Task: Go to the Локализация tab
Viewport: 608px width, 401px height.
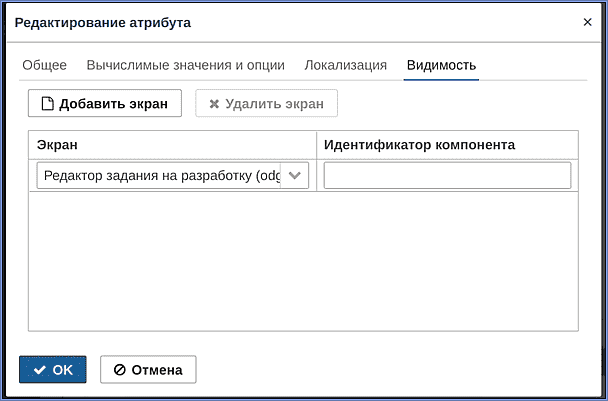Action: pyautogui.click(x=345, y=65)
